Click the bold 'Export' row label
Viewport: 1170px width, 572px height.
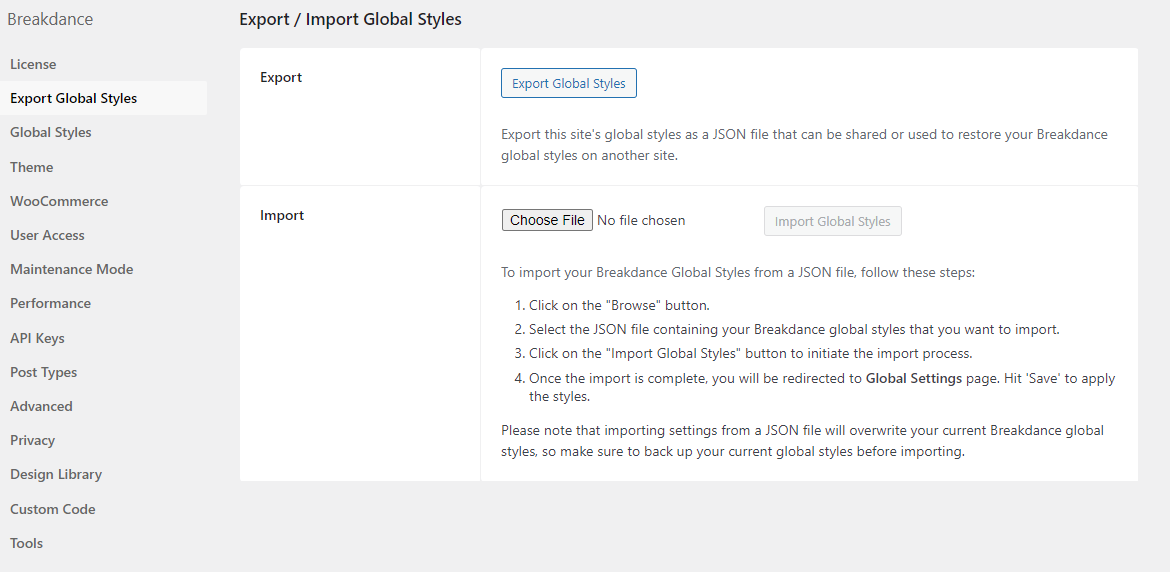coord(281,78)
